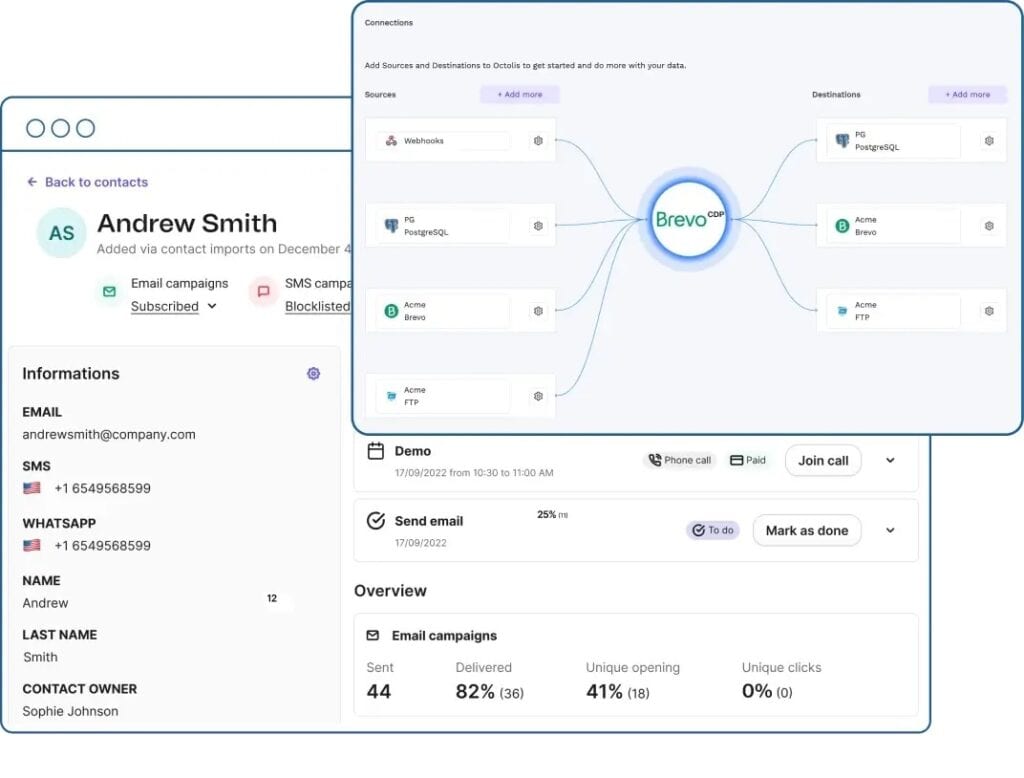This screenshot has width=1024, height=778.
Task: Click the Acme Brevo source icon
Action: 391,311
